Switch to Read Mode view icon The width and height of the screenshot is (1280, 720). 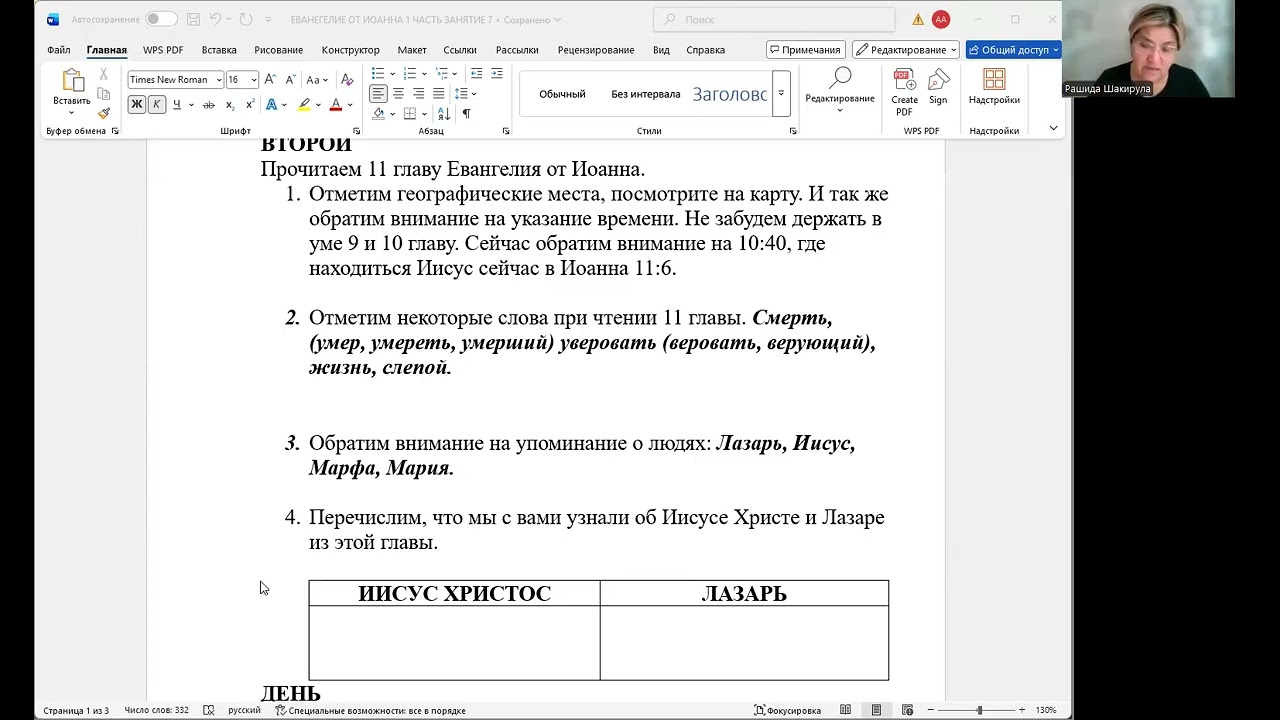click(845, 710)
